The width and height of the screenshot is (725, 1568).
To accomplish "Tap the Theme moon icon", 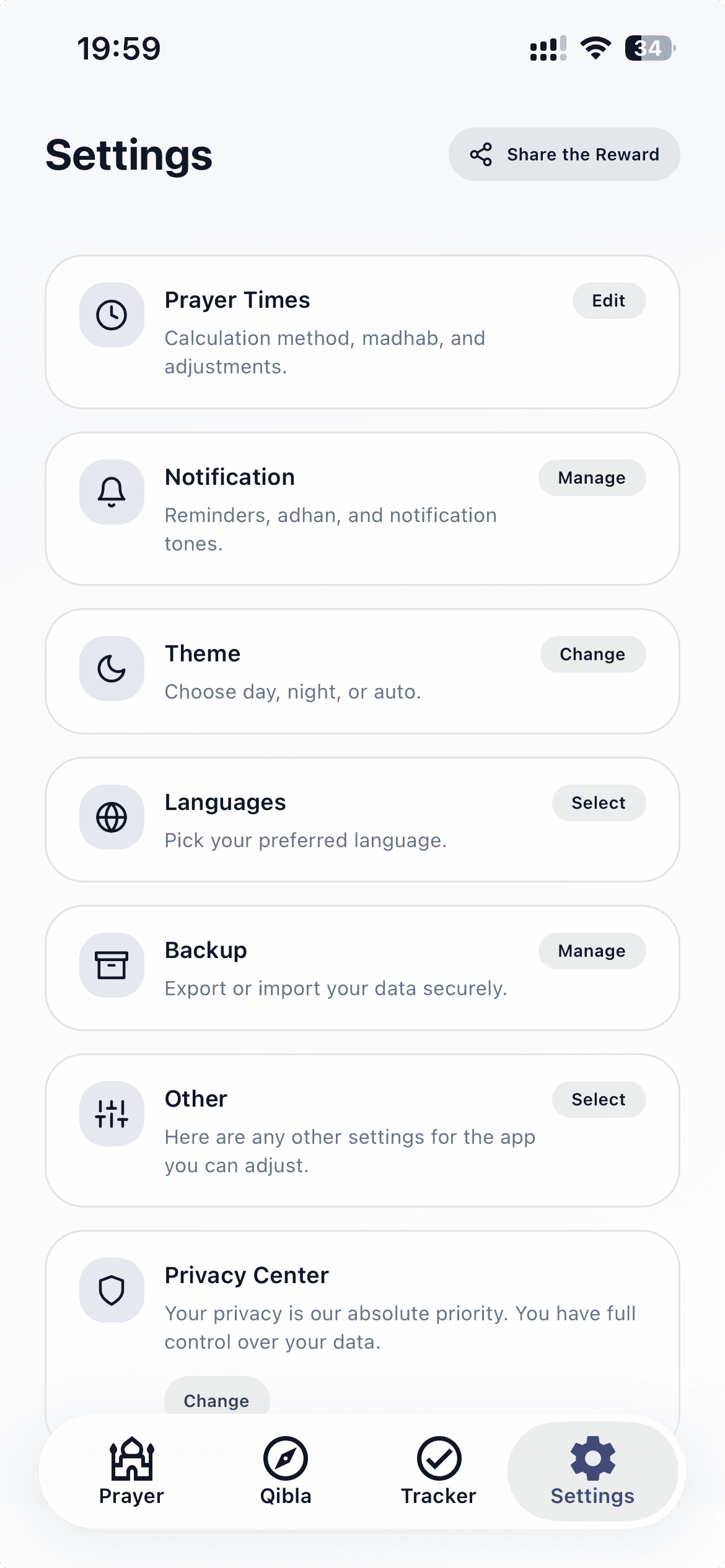I will pos(112,669).
